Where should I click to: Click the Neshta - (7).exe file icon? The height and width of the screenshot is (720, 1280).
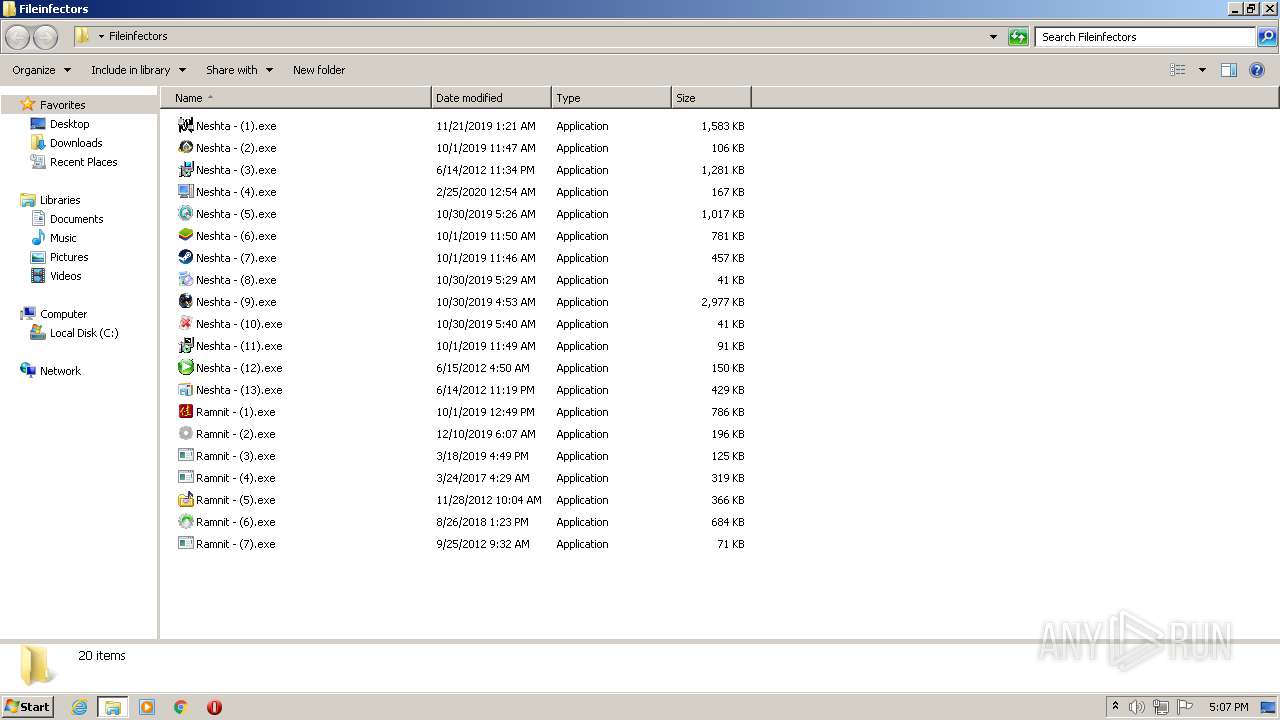[185, 258]
